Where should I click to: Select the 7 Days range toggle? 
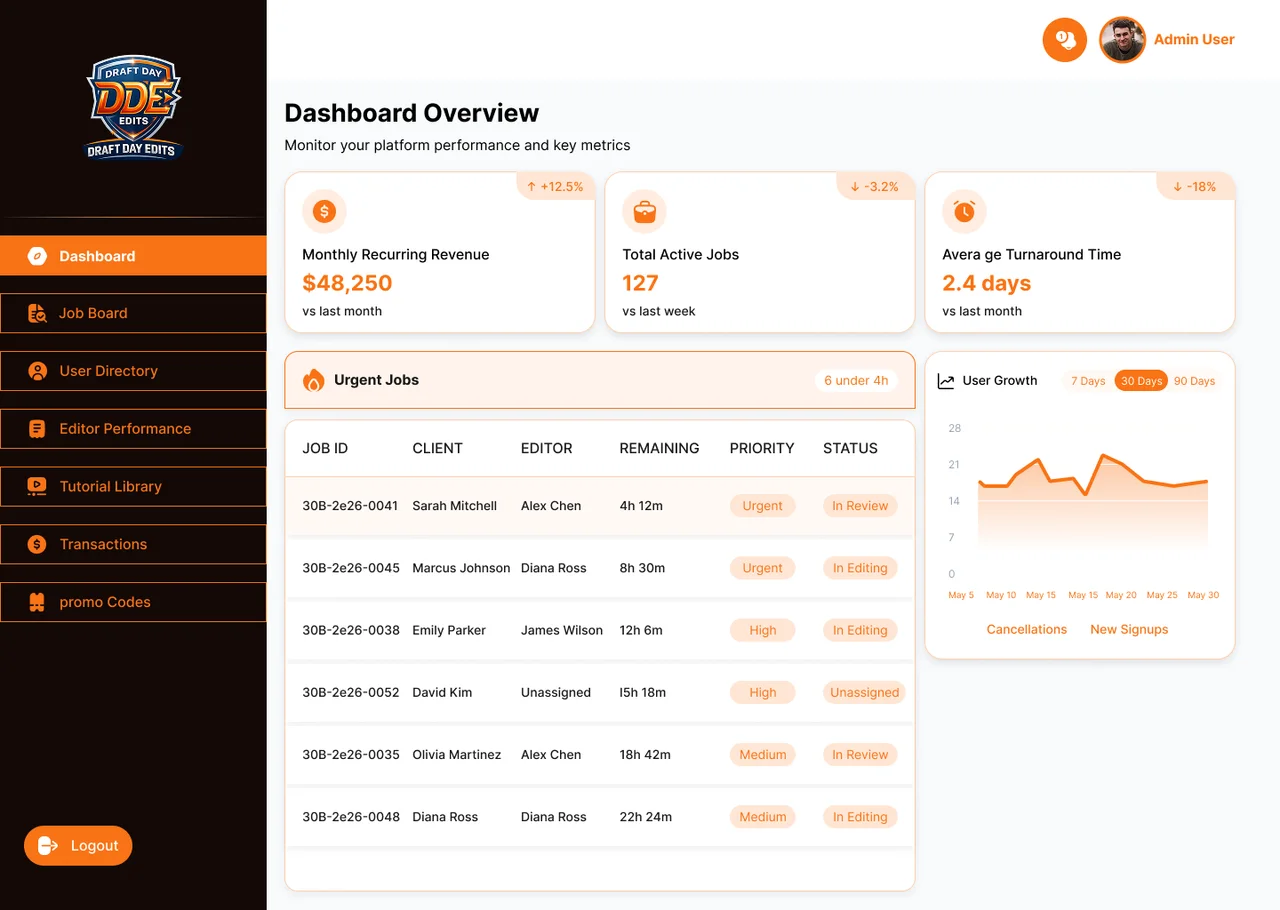(1088, 381)
